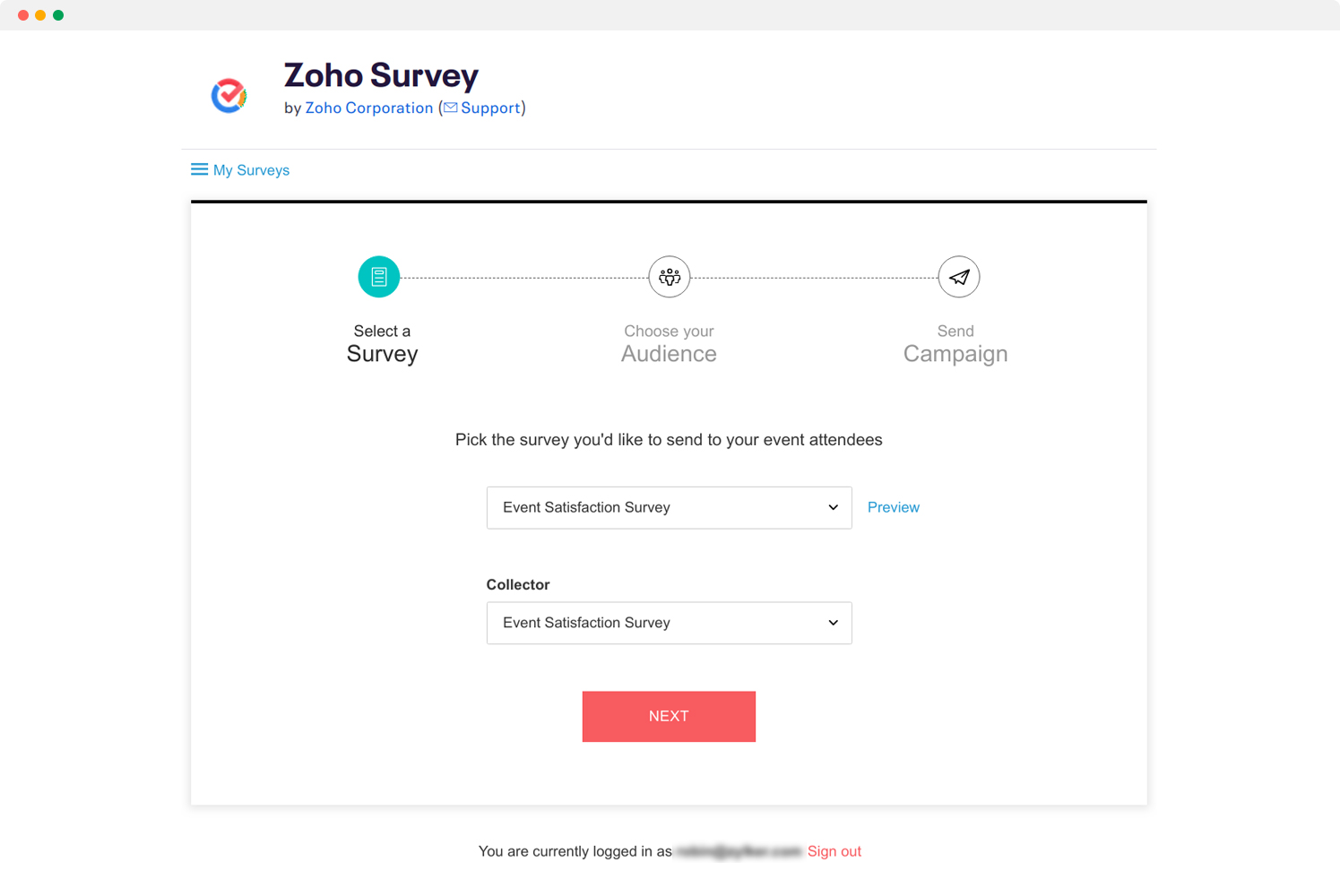The height and width of the screenshot is (896, 1340).
Task: Sign out of the account
Action: pyautogui.click(x=834, y=851)
